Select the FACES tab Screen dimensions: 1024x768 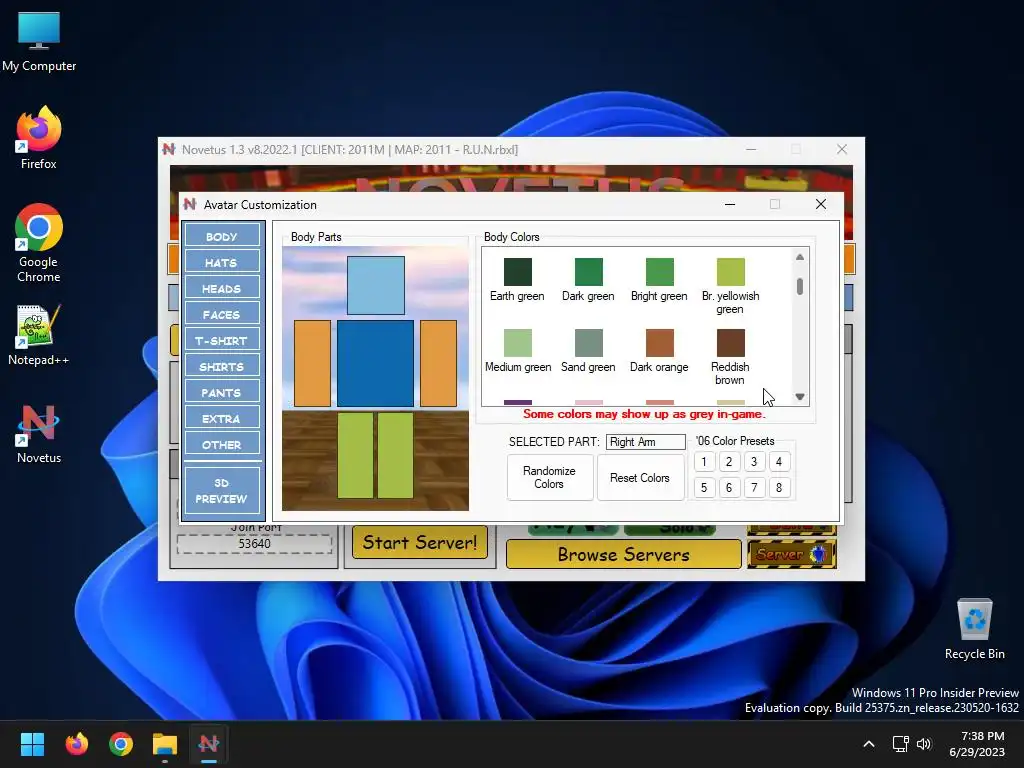(x=221, y=315)
